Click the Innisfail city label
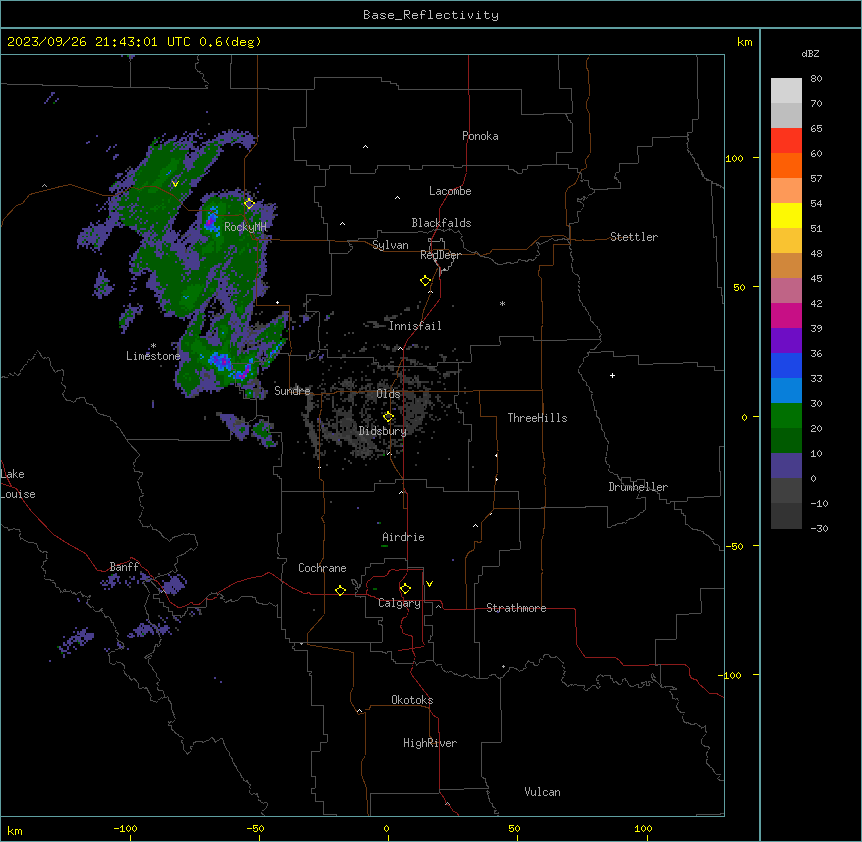The image size is (862, 842). point(415,326)
